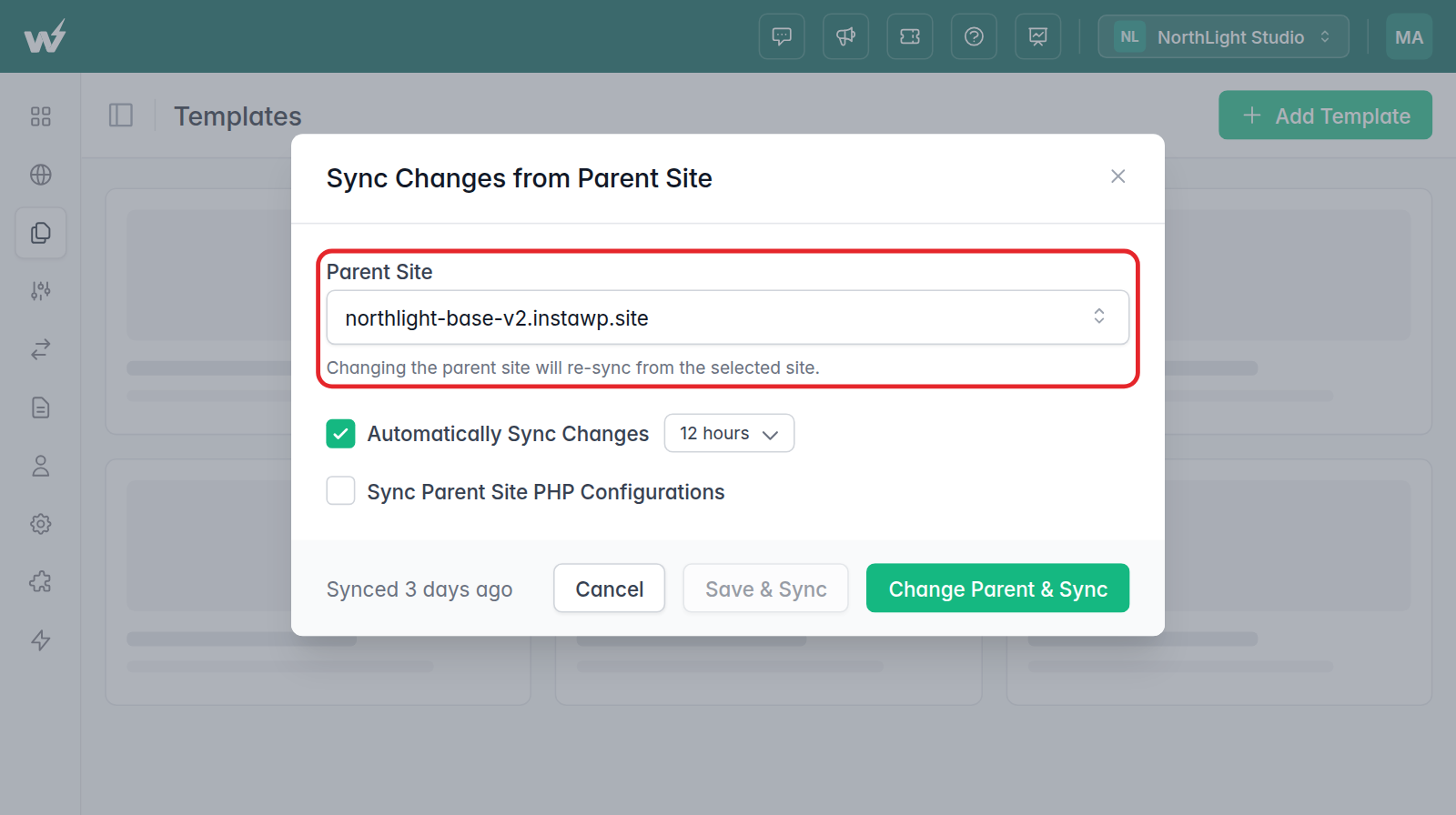Open the sliders configurations icon in the sidebar
The width and height of the screenshot is (1456, 815).
[41, 291]
